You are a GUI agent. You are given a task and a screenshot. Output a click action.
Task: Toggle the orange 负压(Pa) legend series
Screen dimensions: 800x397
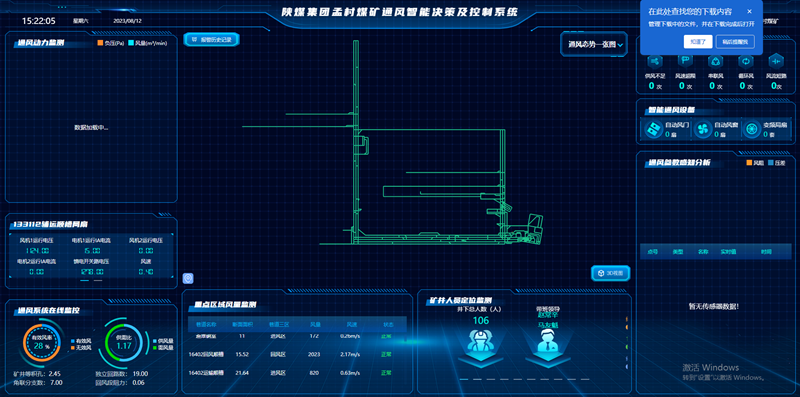111,43
